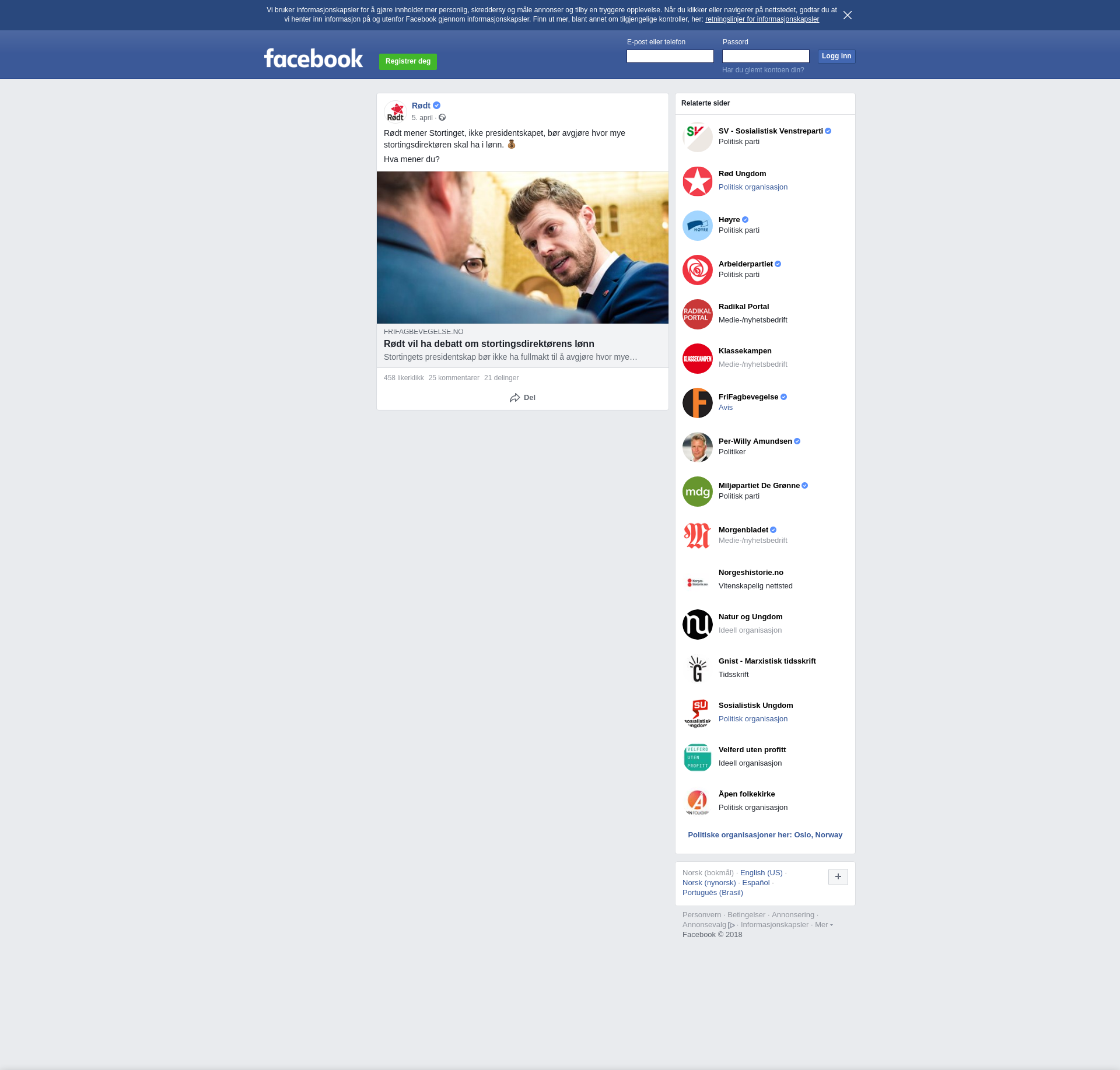Open Norgeshistorie.no logo
Image resolution: width=1120 pixels, height=1070 pixels.
[x=698, y=580]
